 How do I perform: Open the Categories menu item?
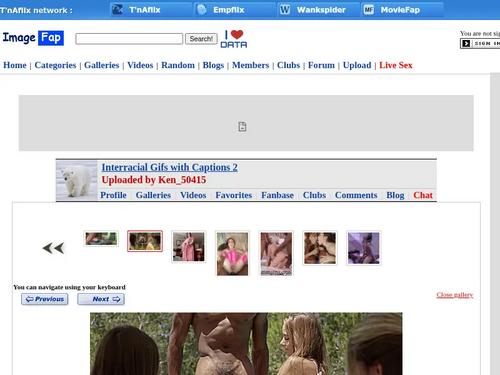point(55,65)
